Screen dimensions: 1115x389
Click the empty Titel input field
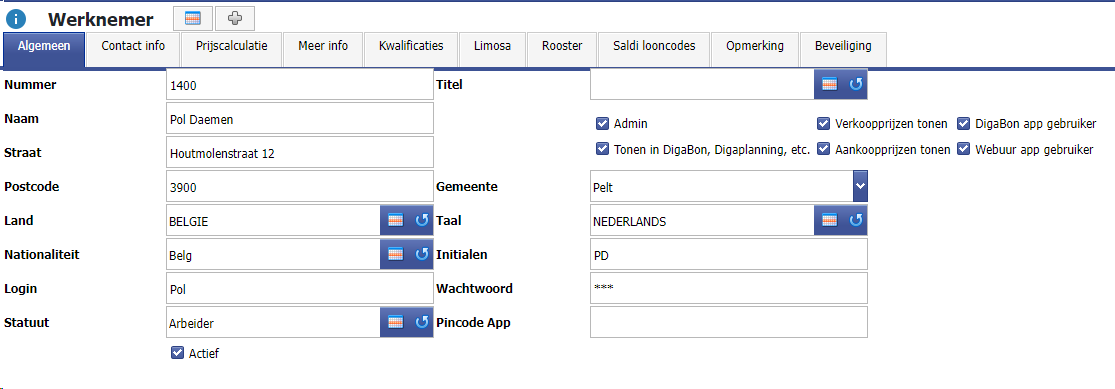(703, 85)
